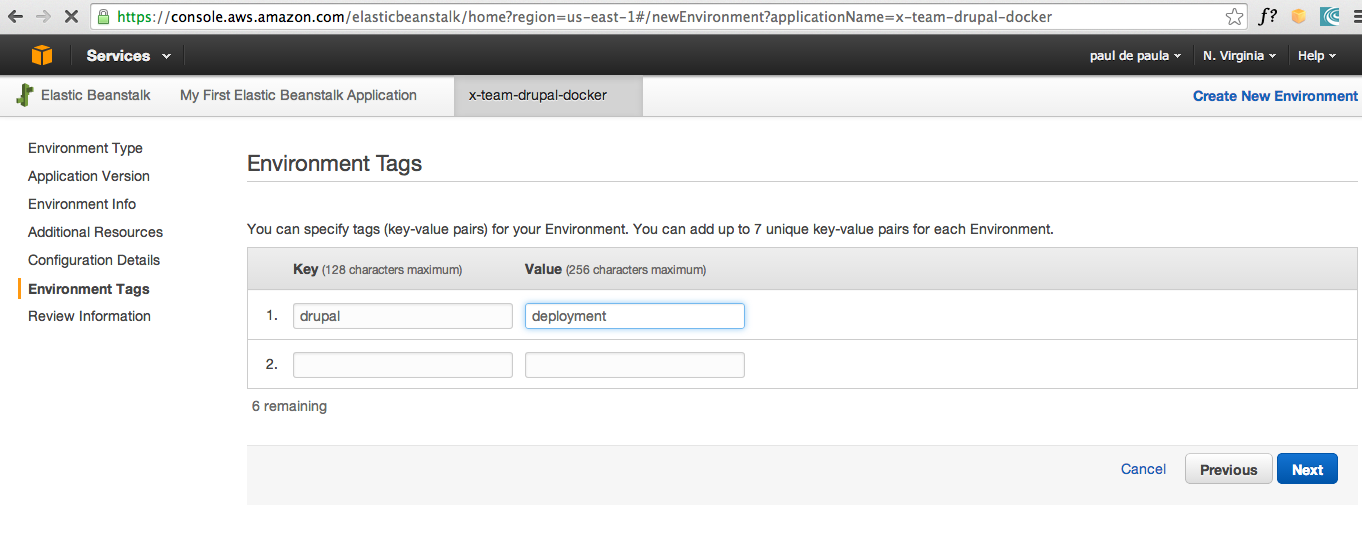The width and height of the screenshot is (1362, 560).
Task: Switch to My First Elastic Beanstalk Application tab
Action: (x=298, y=96)
